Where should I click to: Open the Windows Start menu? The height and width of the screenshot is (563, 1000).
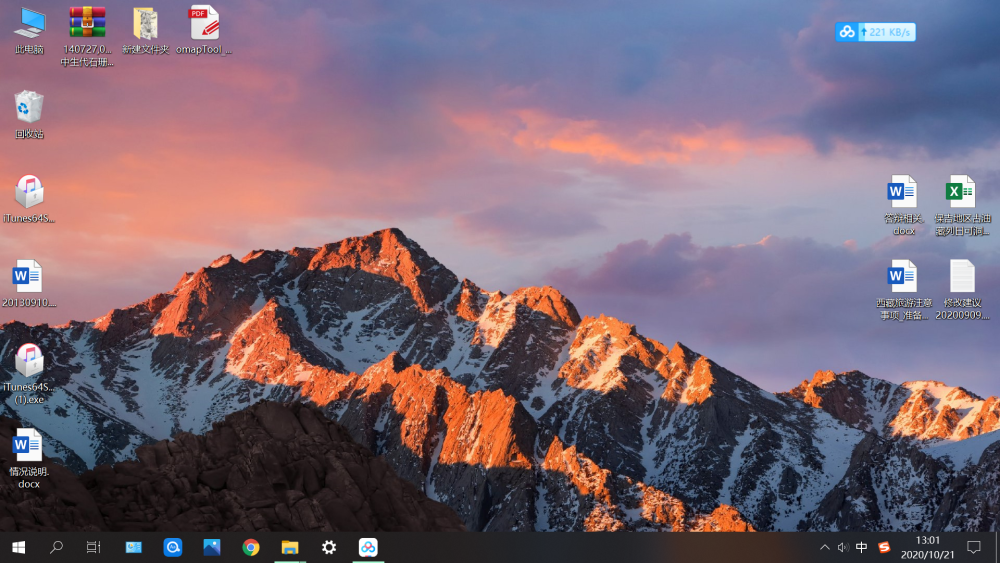(x=18, y=547)
